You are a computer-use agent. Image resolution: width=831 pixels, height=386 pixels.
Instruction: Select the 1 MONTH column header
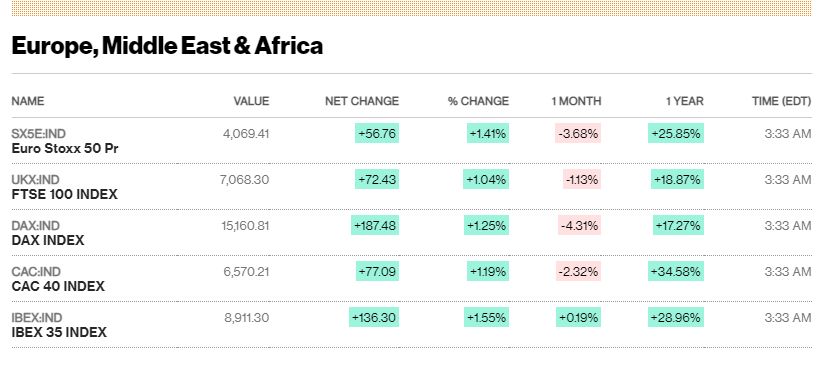576,101
